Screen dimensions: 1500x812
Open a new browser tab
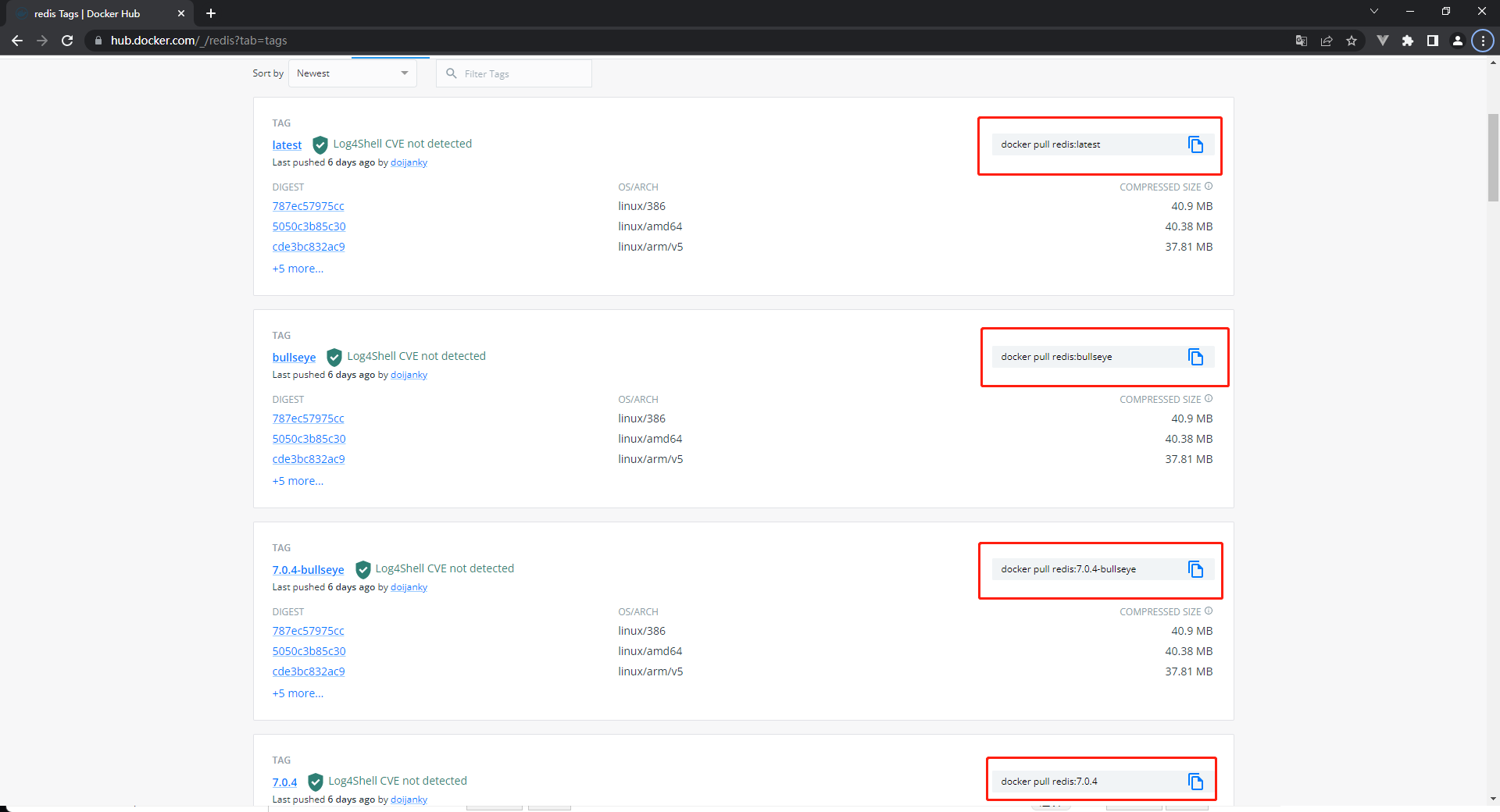click(x=211, y=13)
